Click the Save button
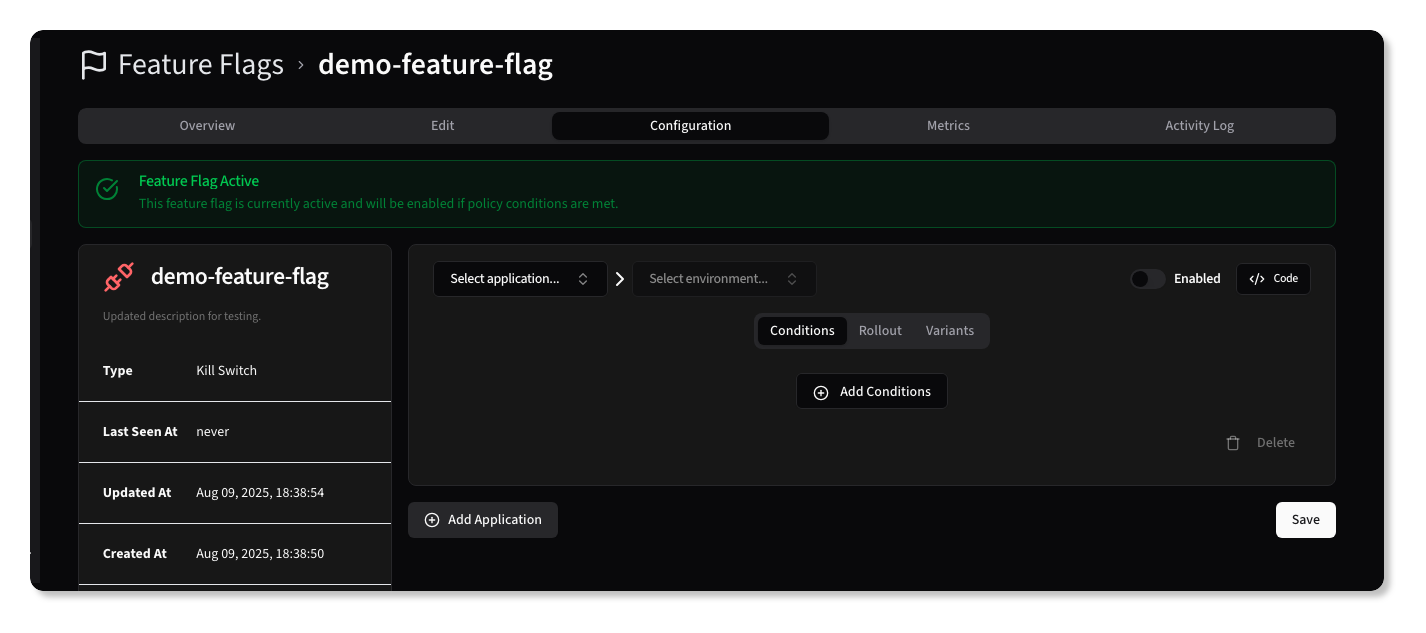Viewport: 1426px width, 633px height. pos(1305,519)
